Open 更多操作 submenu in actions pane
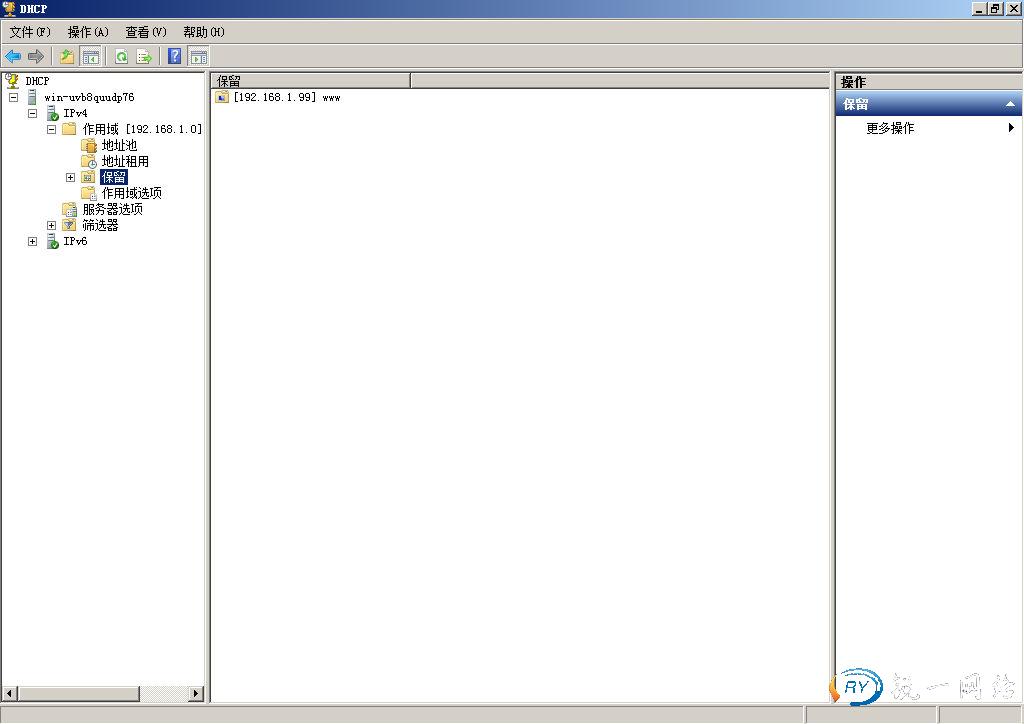 pyautogui.click(x=890, y=128)
